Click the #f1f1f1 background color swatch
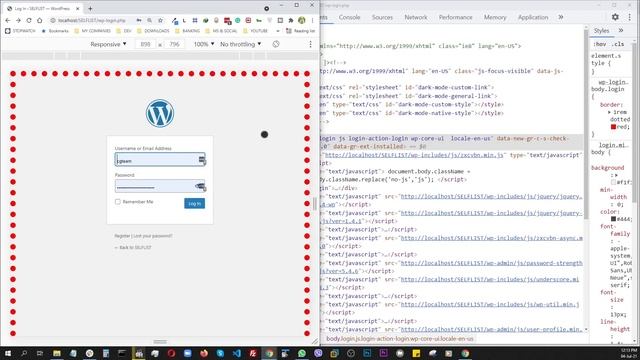This screenshot has width=640, height=360. [x=613, y=182]
